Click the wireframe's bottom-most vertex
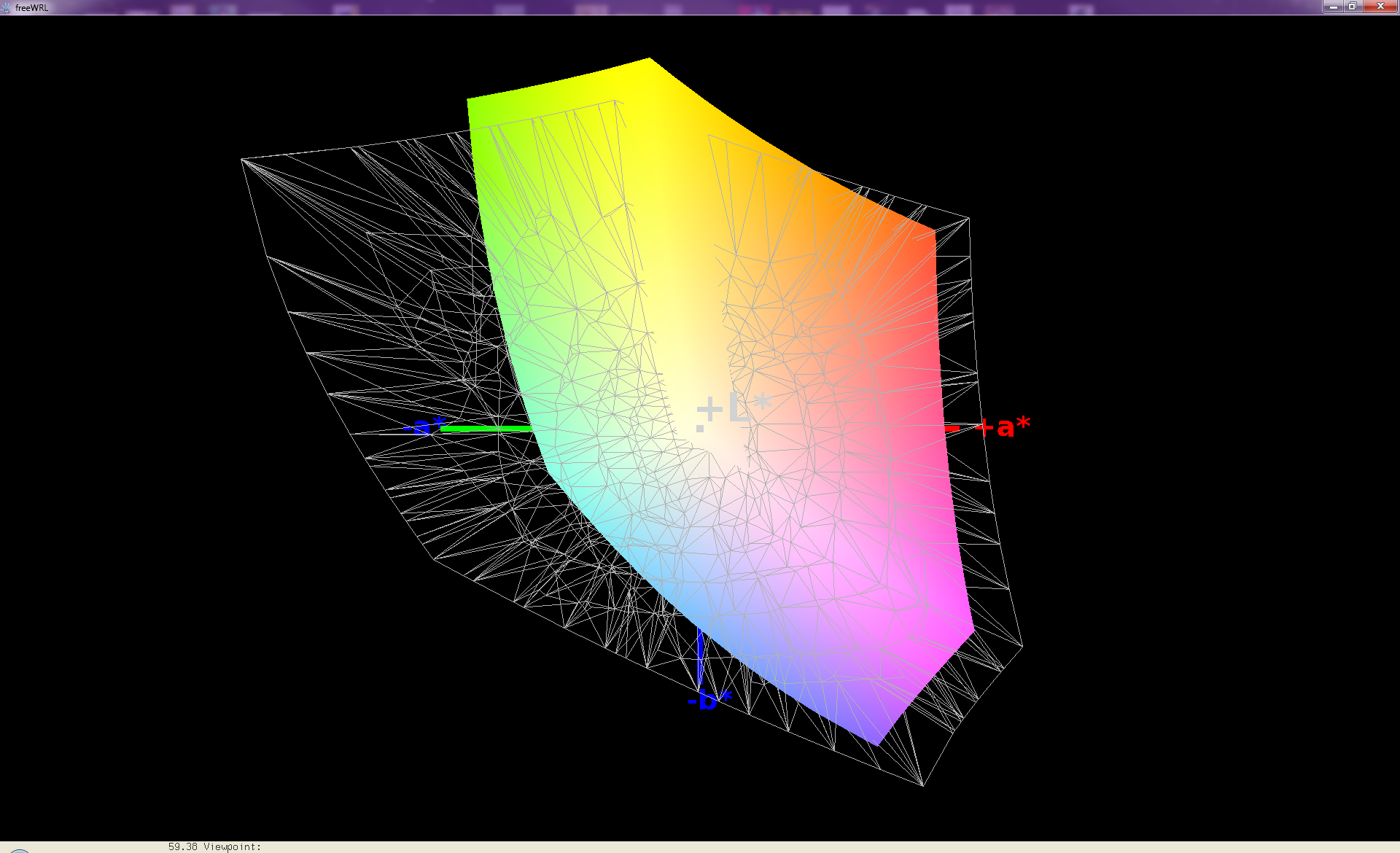The width and height of the screenshot is (1400, 853). coord(923,785)
